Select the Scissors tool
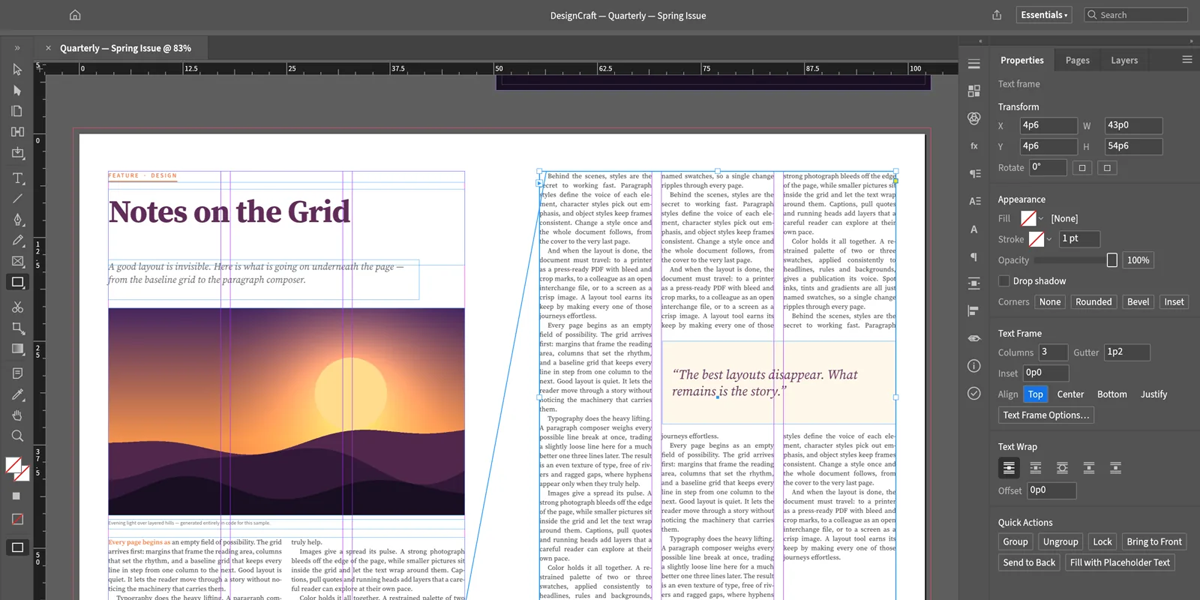This screenshot has width=1200, height=600. click(x=17, y=307)
